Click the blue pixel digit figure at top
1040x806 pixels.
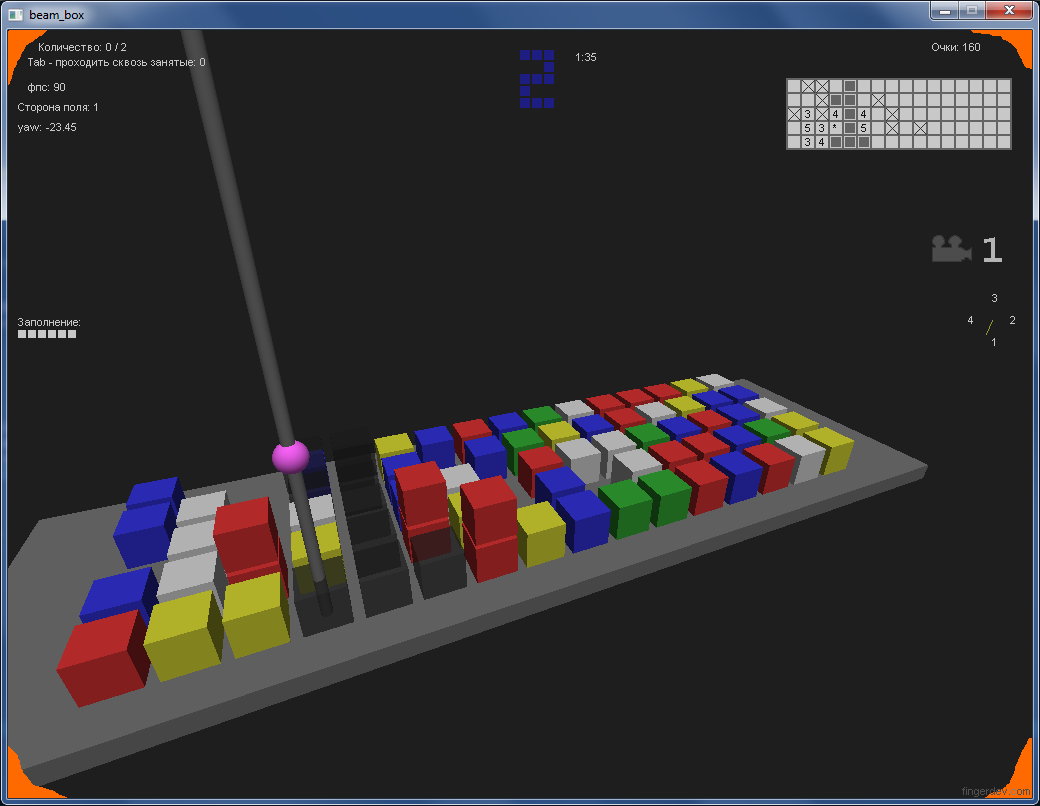pyautogui.click(x=537, y=79)
